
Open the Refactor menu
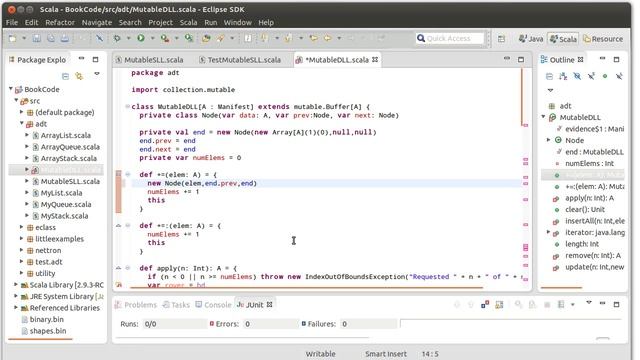tap(60, 22)
